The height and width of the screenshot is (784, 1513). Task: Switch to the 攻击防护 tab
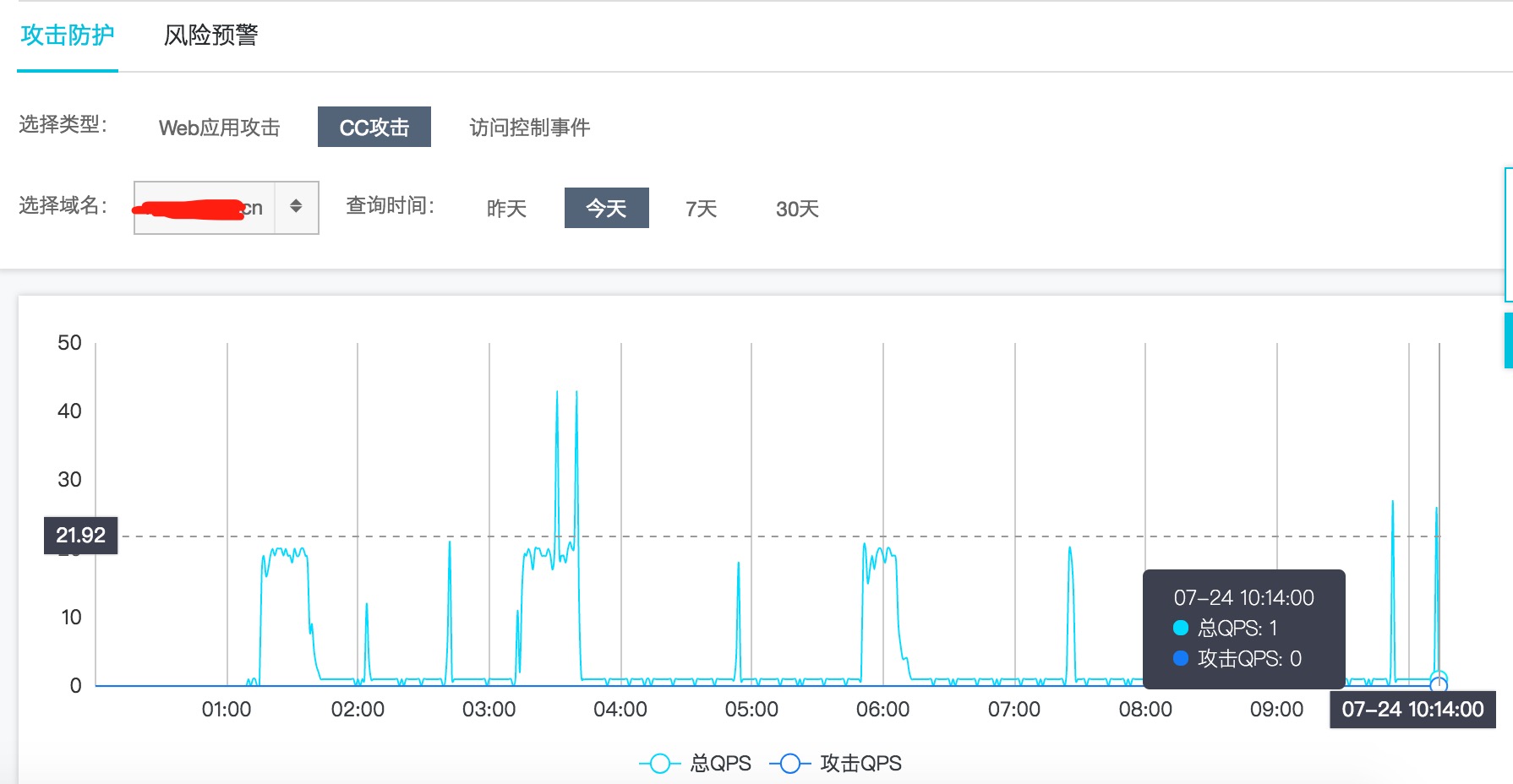click(68, 35)
